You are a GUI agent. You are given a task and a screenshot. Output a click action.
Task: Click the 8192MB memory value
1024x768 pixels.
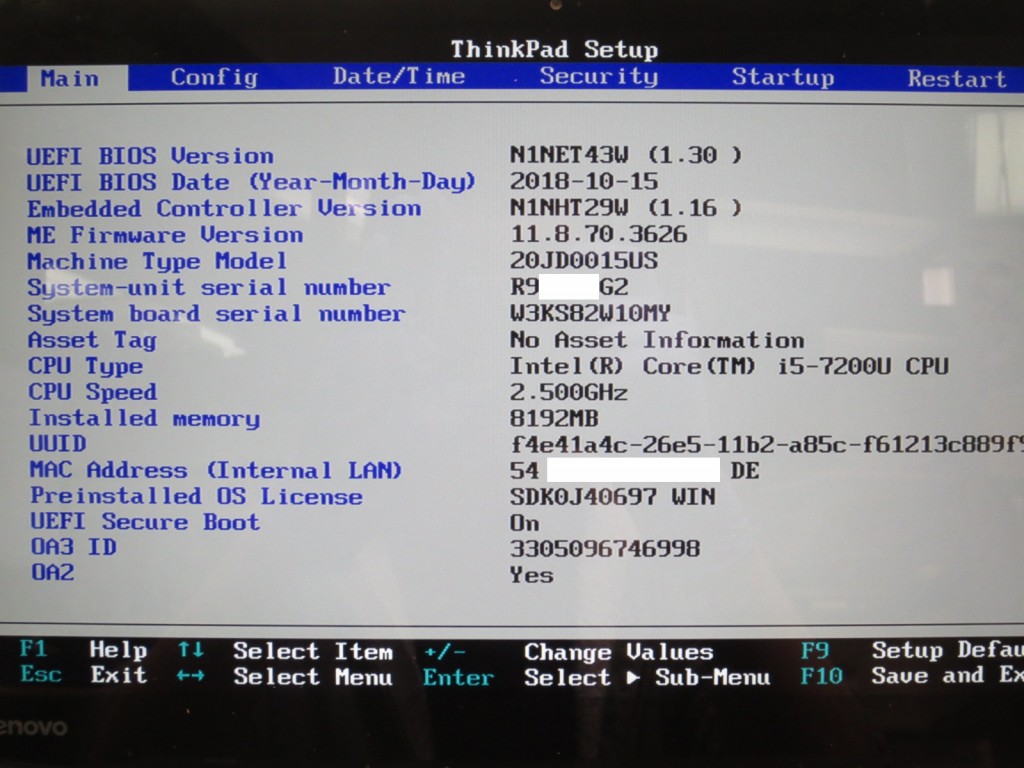point(554,418)
